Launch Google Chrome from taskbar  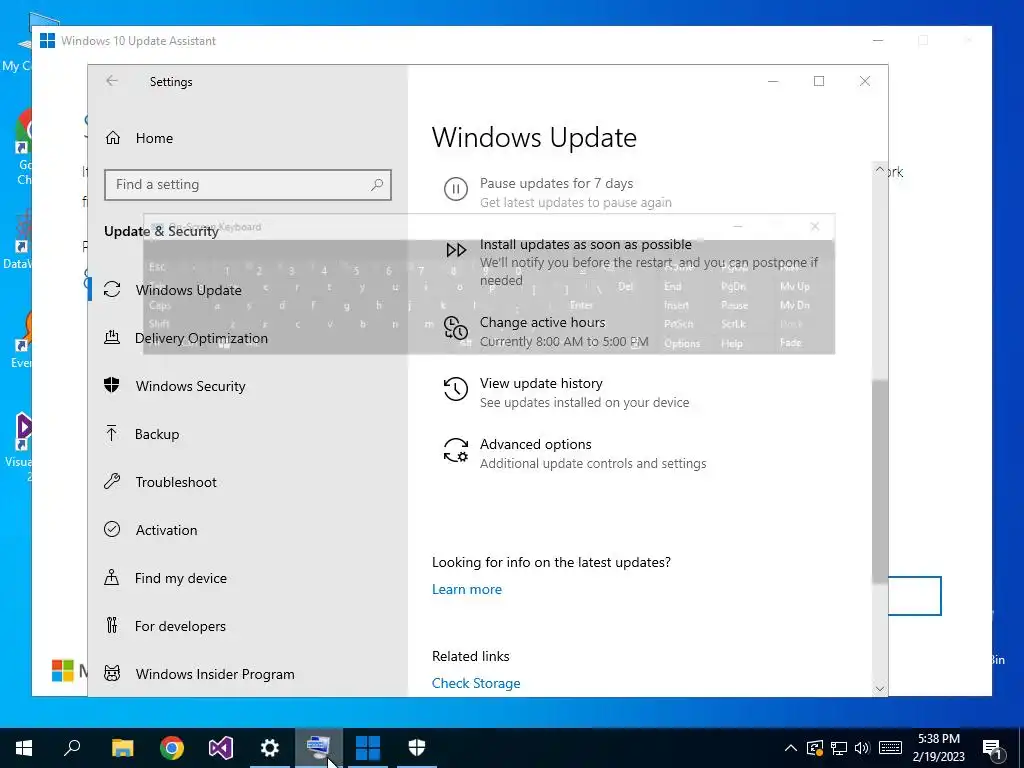(x=172, y=748)
